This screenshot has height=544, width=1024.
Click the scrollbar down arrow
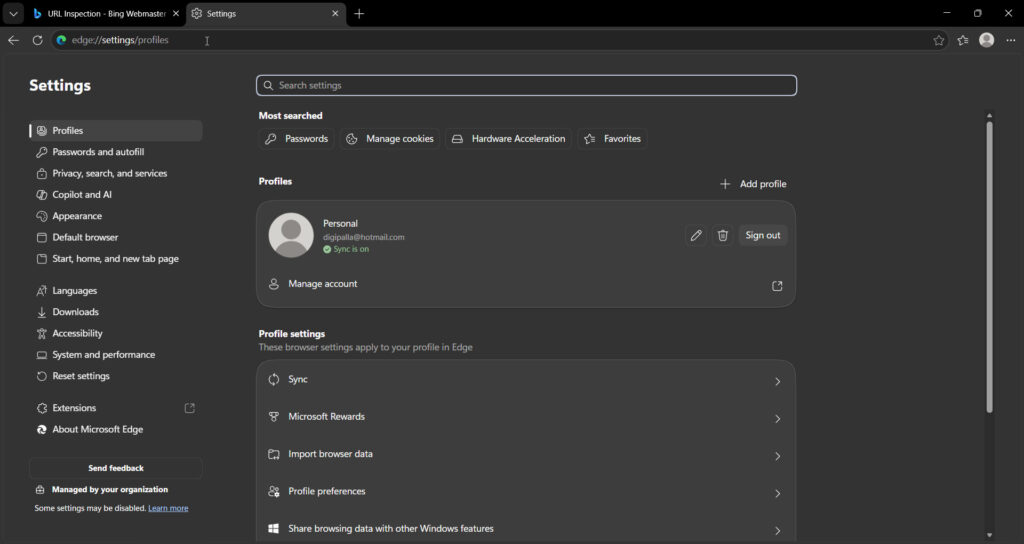989,536
